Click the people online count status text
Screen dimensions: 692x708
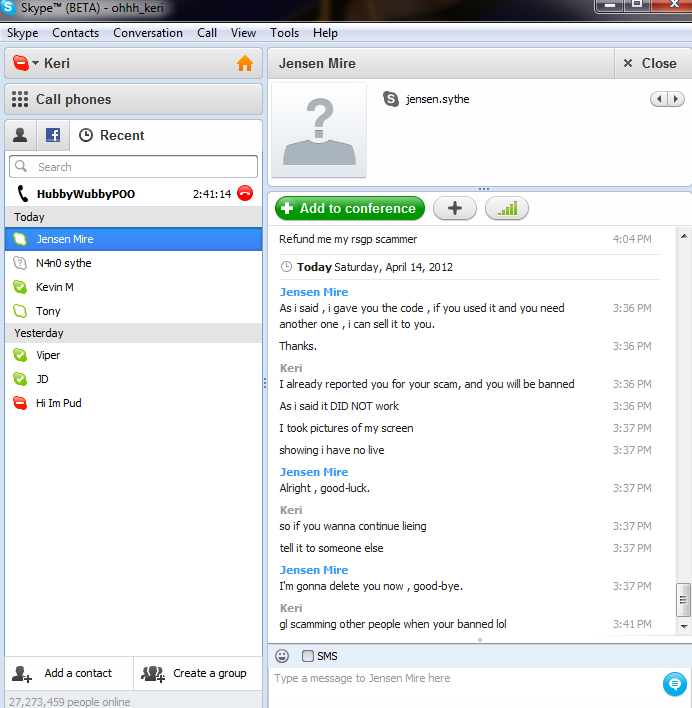click(70, 702)
